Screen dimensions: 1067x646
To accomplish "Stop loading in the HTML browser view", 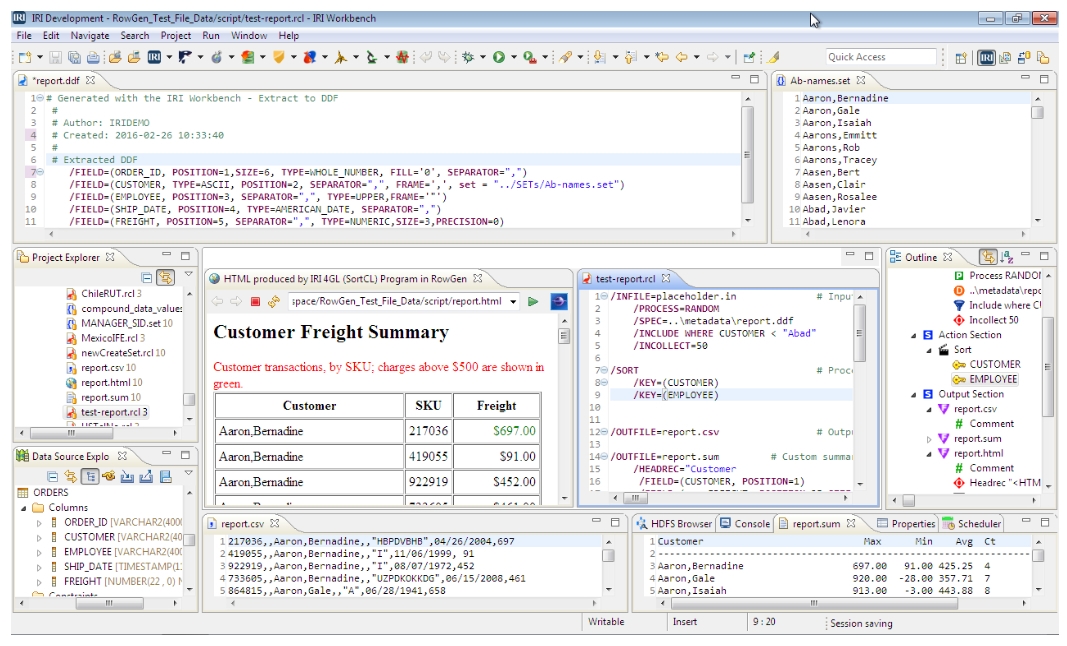I will click(x=255, y=301).
